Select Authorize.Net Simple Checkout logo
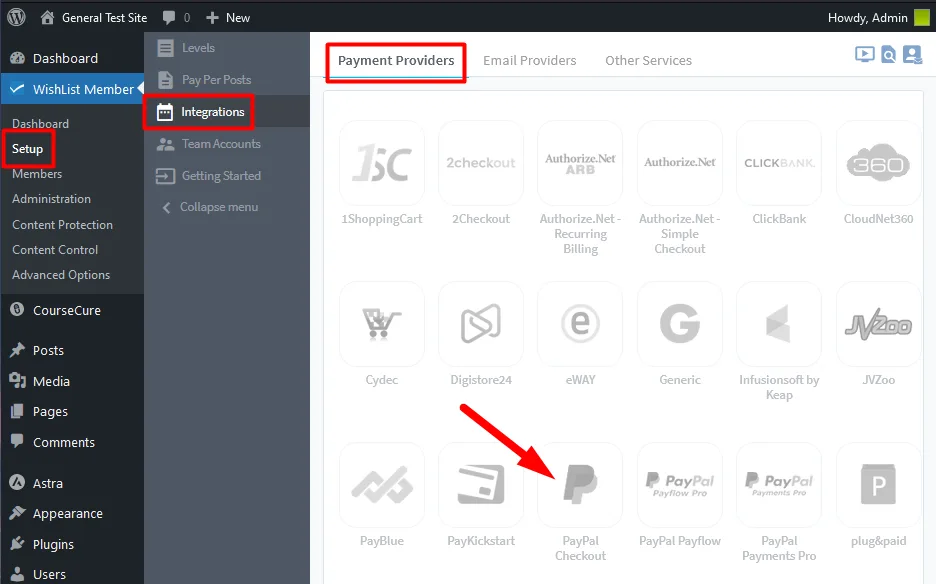 (680, 163)
